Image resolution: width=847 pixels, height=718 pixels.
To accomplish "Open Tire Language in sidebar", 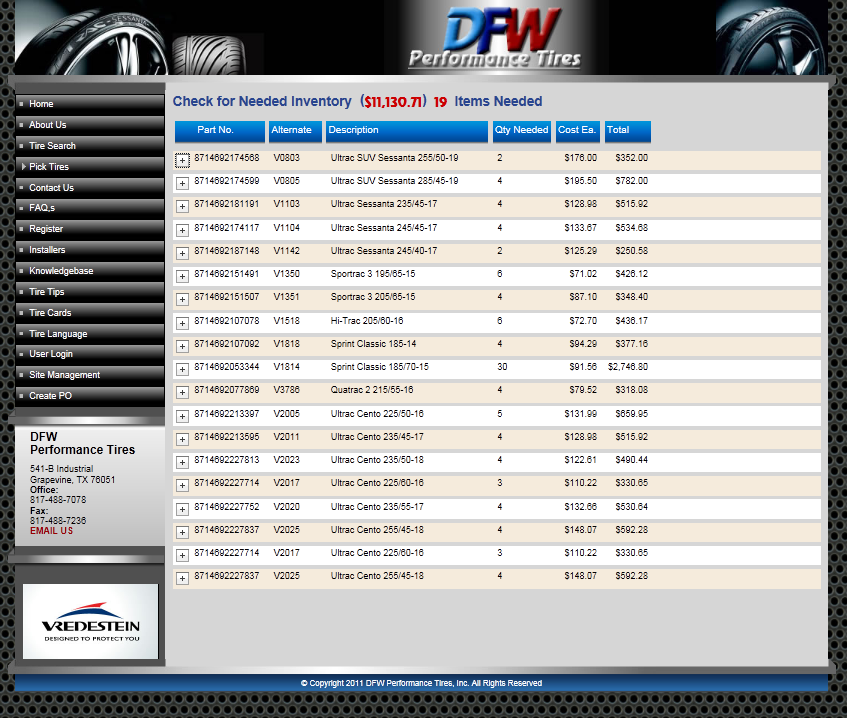I will pyautogui.click(x=90, y=334).
